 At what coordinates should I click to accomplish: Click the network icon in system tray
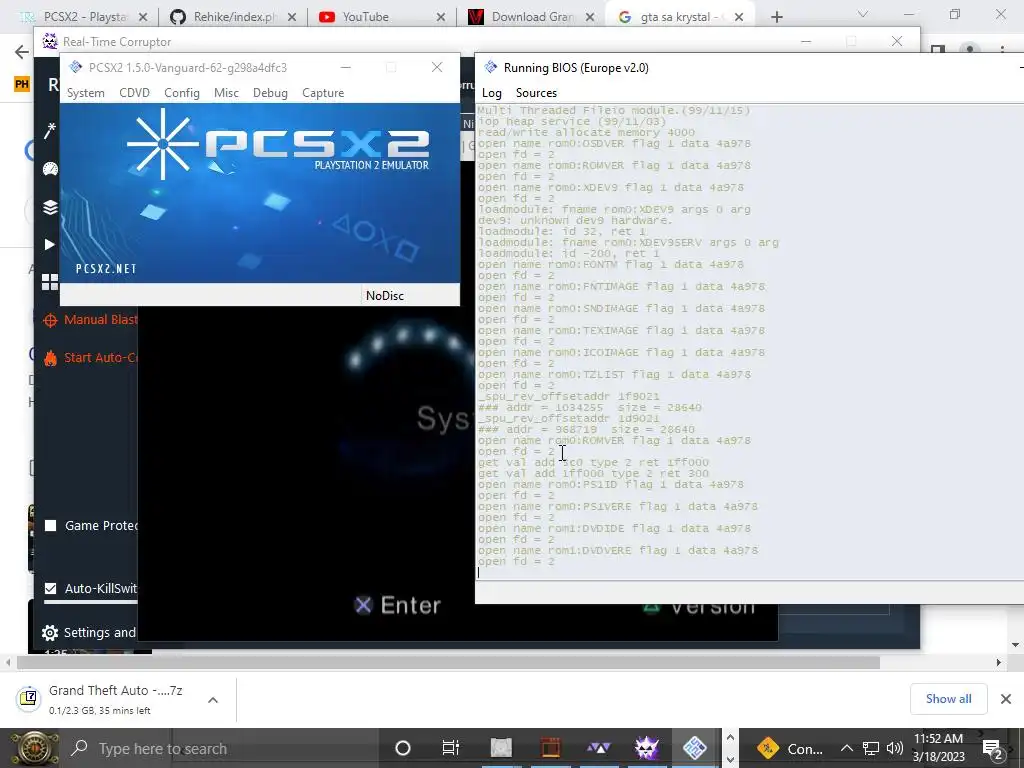(871, 748)
